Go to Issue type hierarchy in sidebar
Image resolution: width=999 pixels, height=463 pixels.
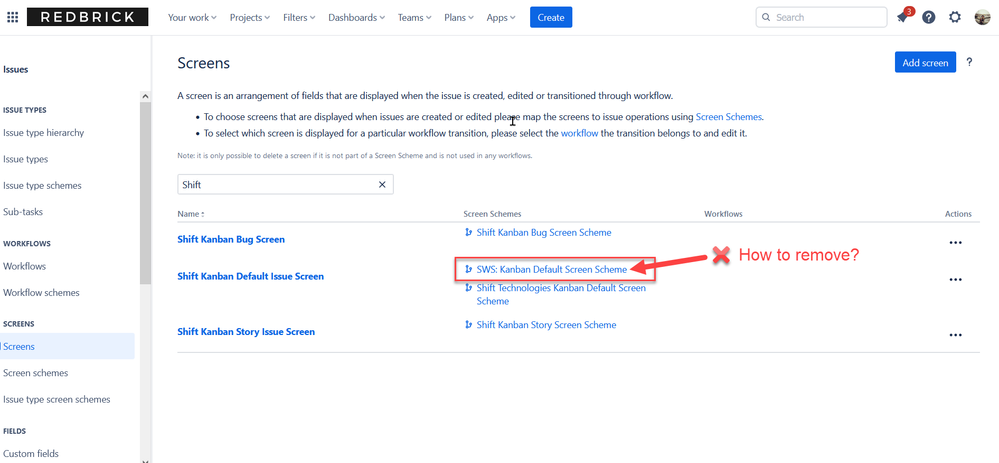pyautogui.click(x=43, y=132)
